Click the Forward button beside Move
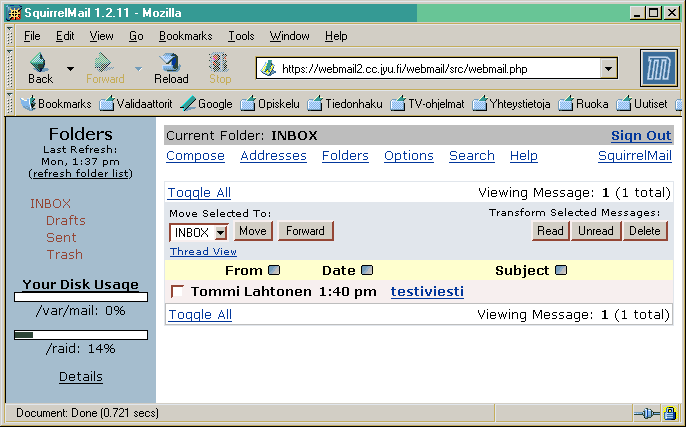The height and width of the screenshot is (427, 686). 305,231
